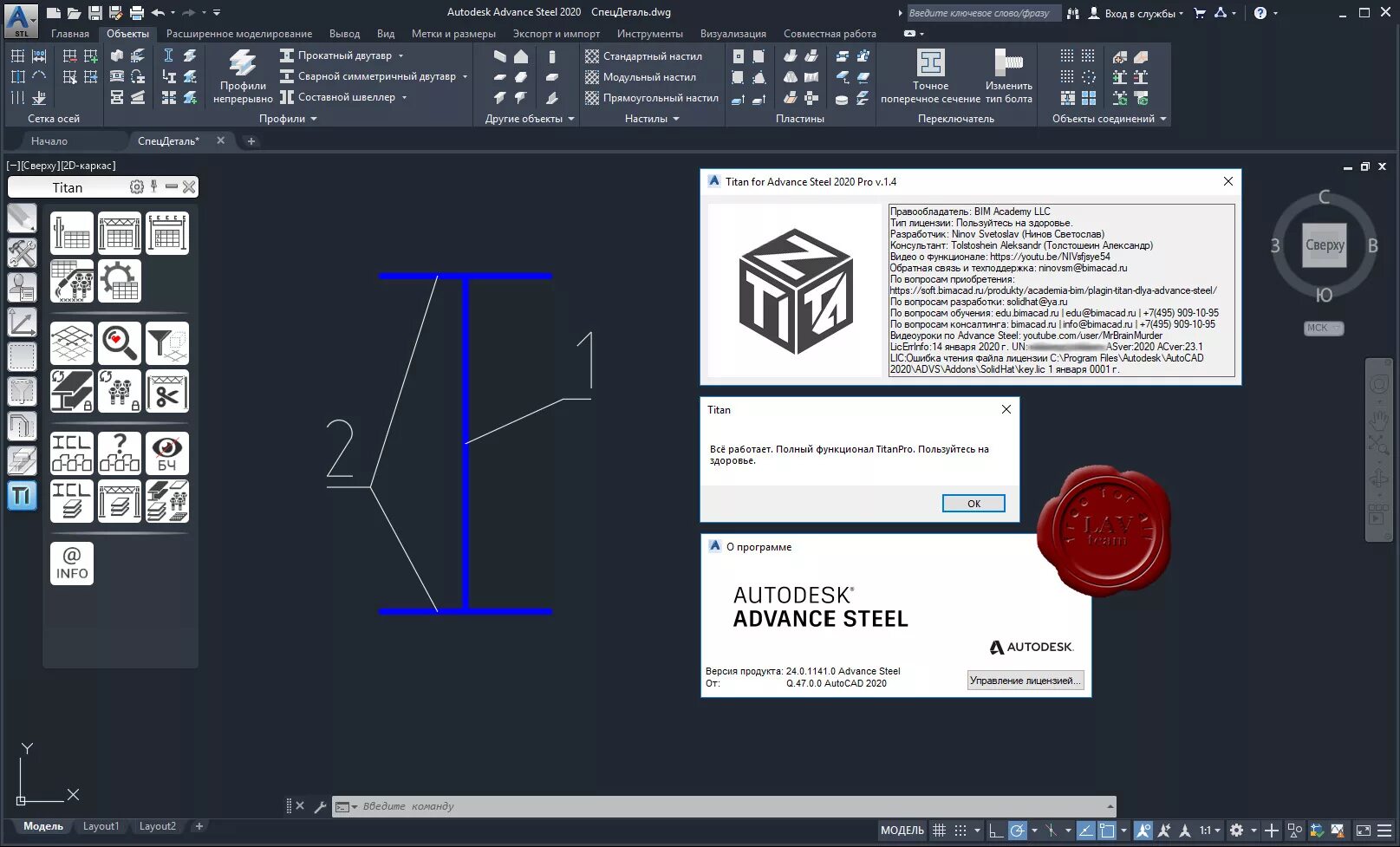Select Модульный настил tool
The height and width of the screenshot is (847, 1400).
641,77
